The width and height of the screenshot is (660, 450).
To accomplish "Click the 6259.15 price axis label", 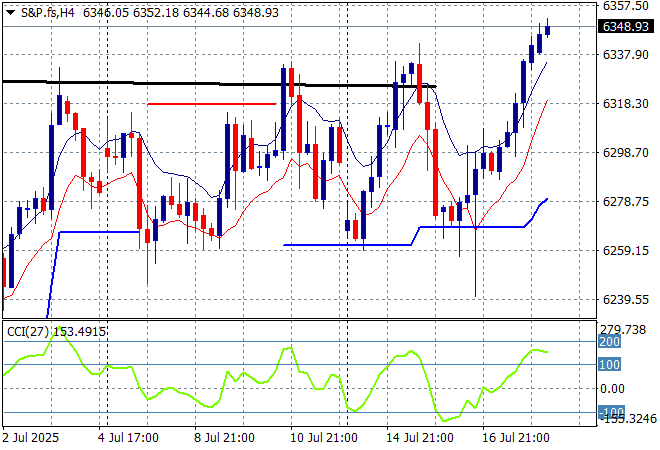I will pos(628,251).
